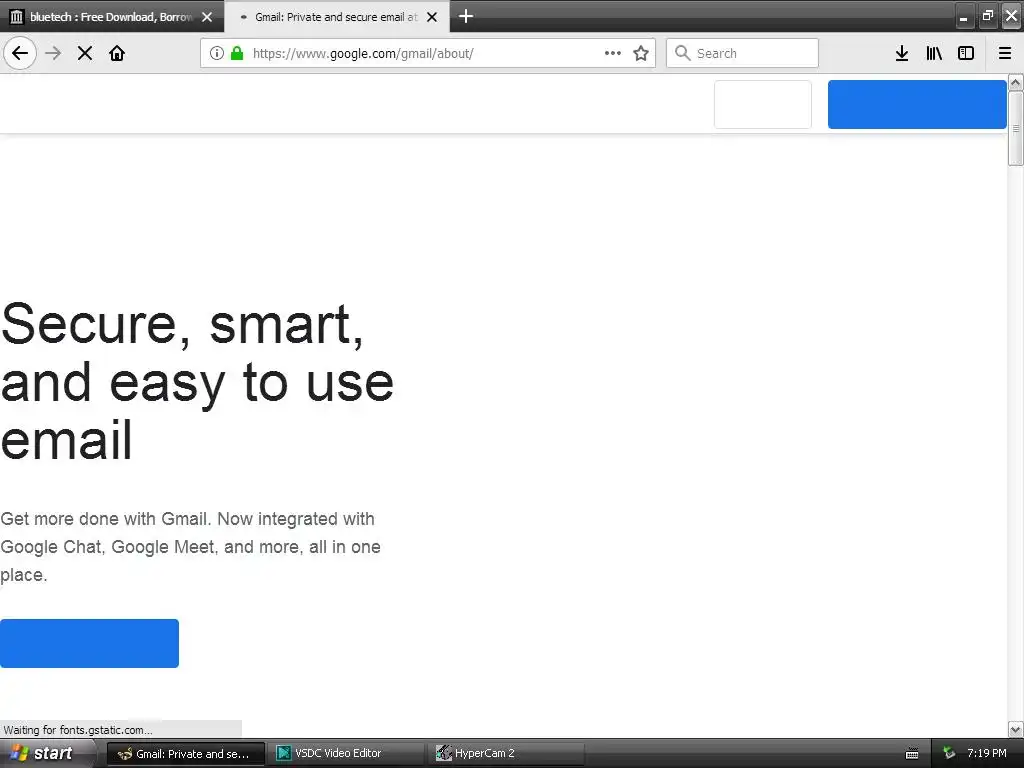Close the Gmail tab
The image size is (1024, 768).
coord(432,17)
